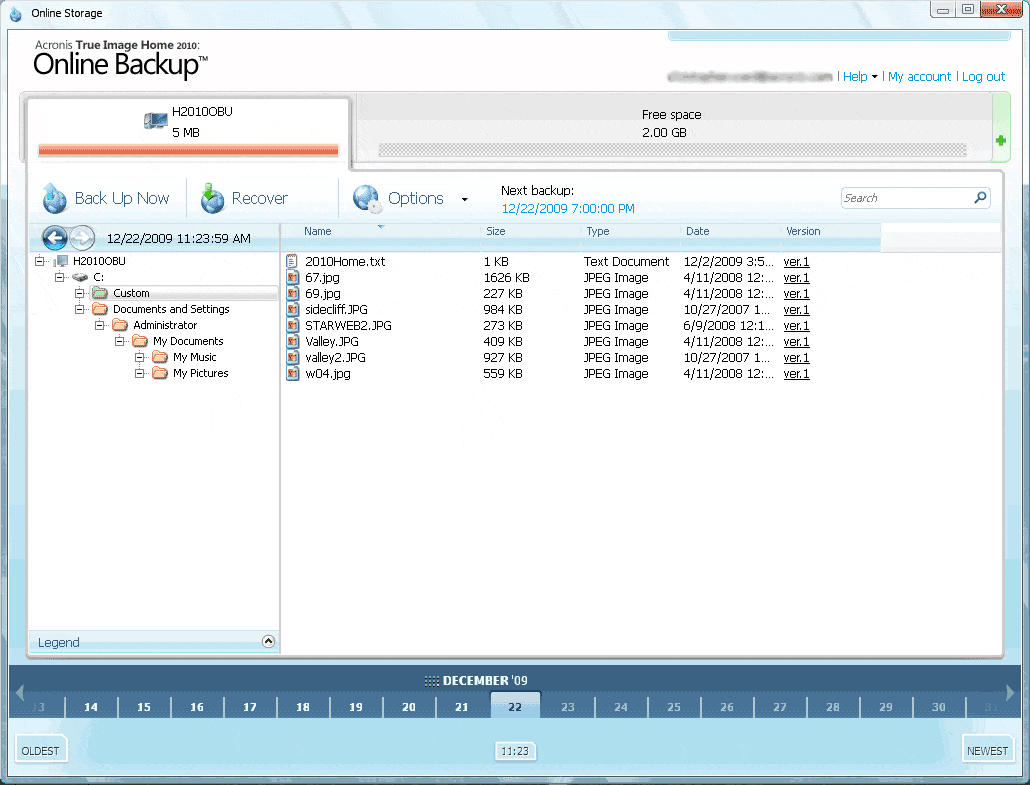The image size is (1030, 785).
Task: Collapse the Administrator folder node
Action: [x=100, y=325]
